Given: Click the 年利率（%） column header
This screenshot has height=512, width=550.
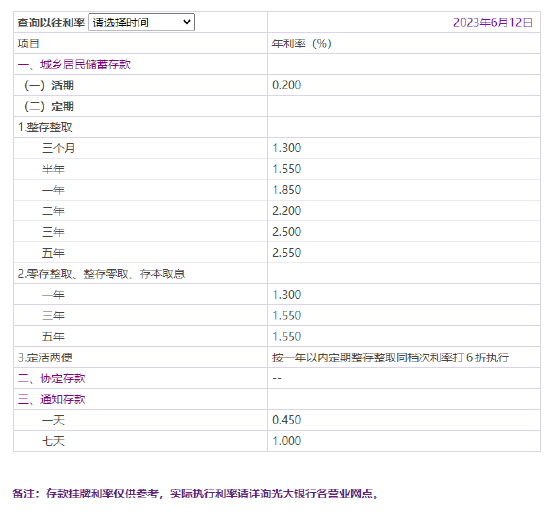Looking at the screenshot, I should (x=302, y=43).
